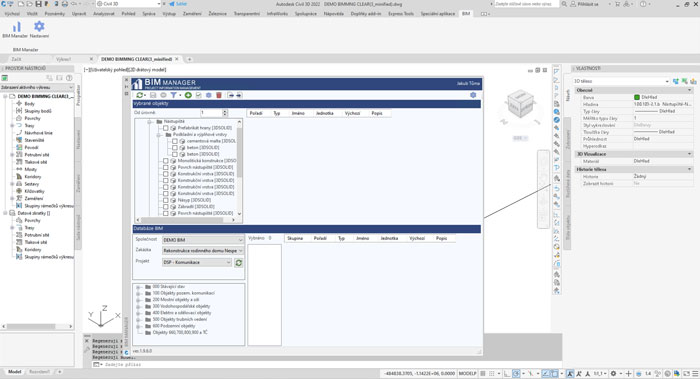This screenshot has height=379, width=700.
Task: Click the help icon in Prostor nástrojů panel
Action: tap(69, 78)
